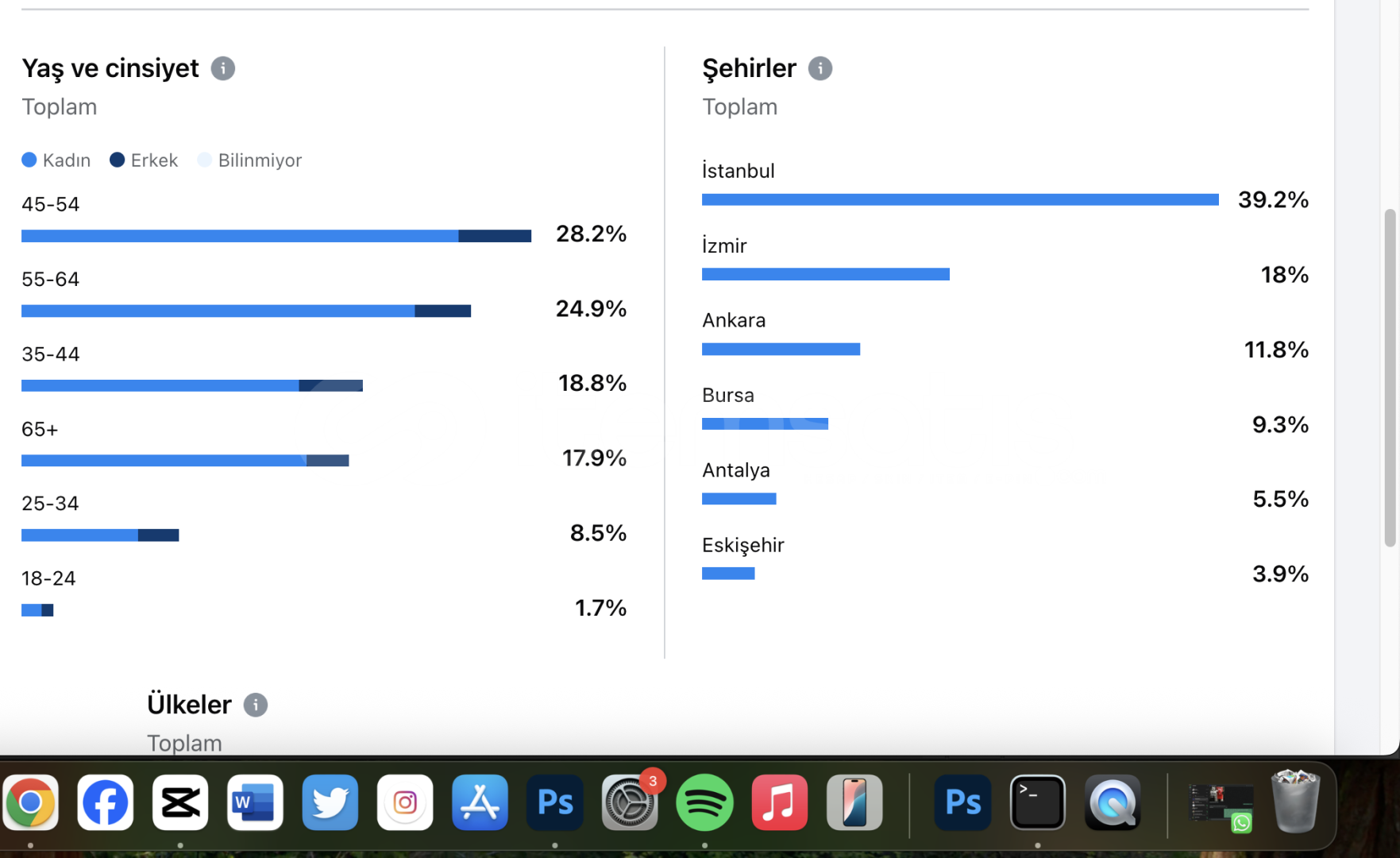Open the info icon next to Şehirler
The image size is (1400, 858).
coord(820,68)
